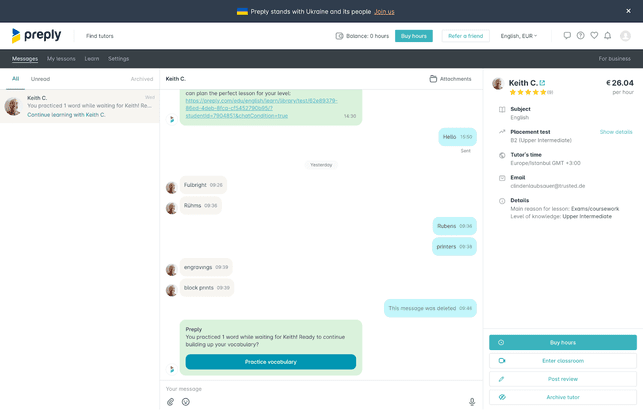Screen dimensions: 643x411
Task: Open favorites heart icon
Action: [594, 36]
